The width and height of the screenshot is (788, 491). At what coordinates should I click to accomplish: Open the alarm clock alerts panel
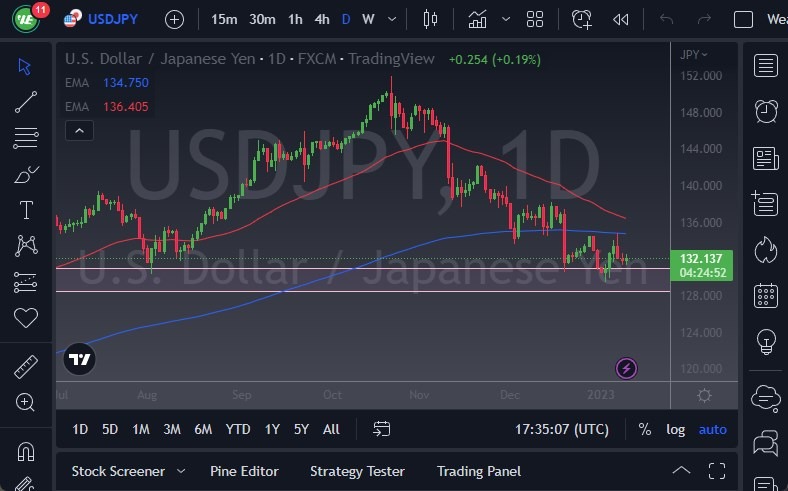(x=767, y=111)
